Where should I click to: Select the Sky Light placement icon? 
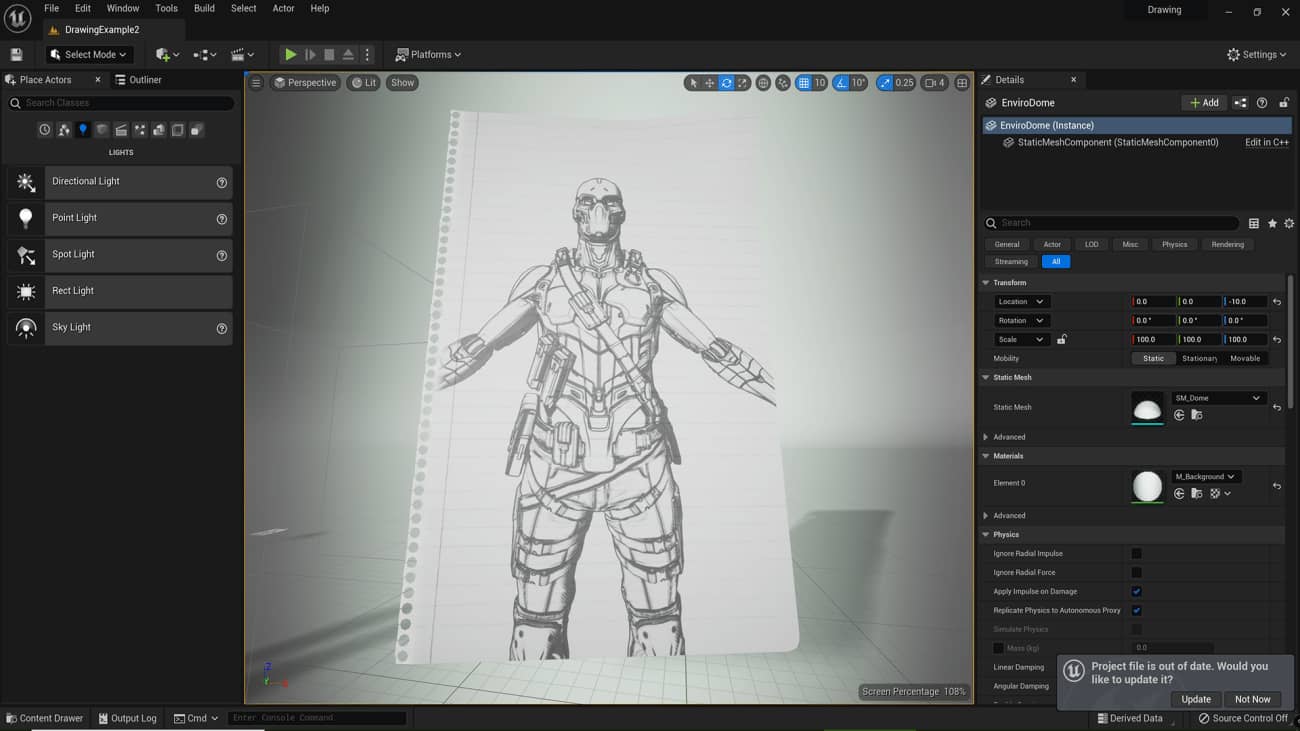click(x=26, y=327)
